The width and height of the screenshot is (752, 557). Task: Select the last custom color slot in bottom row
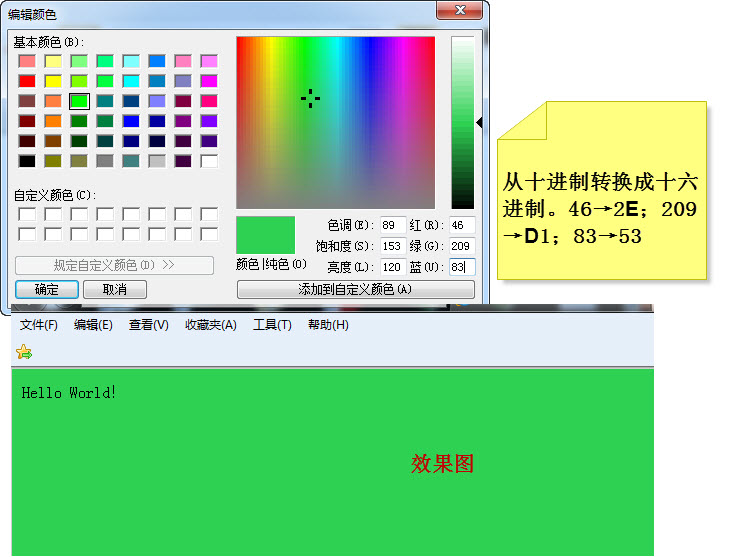(209, 234)
